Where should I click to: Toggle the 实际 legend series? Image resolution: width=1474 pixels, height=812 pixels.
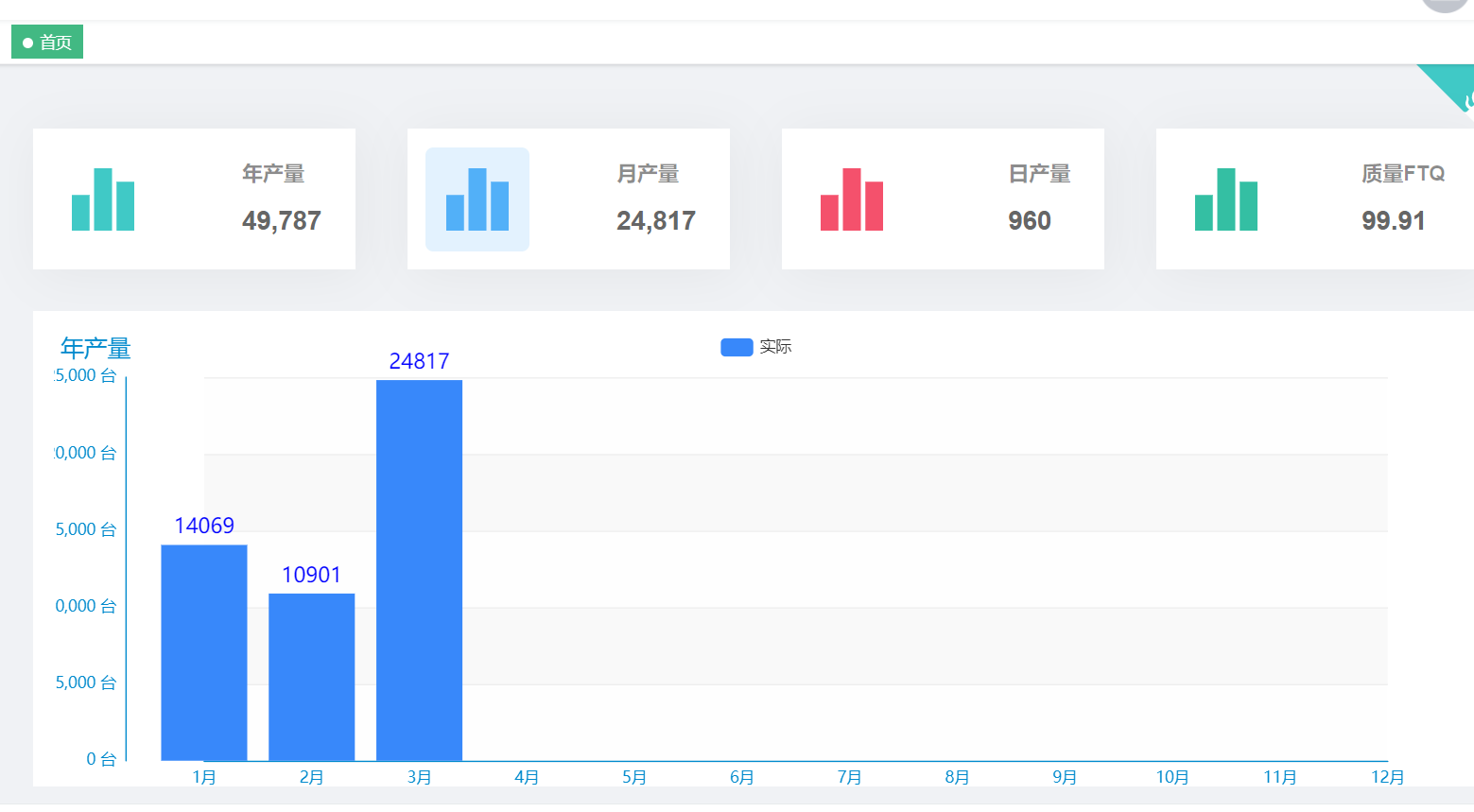(774, 347)
